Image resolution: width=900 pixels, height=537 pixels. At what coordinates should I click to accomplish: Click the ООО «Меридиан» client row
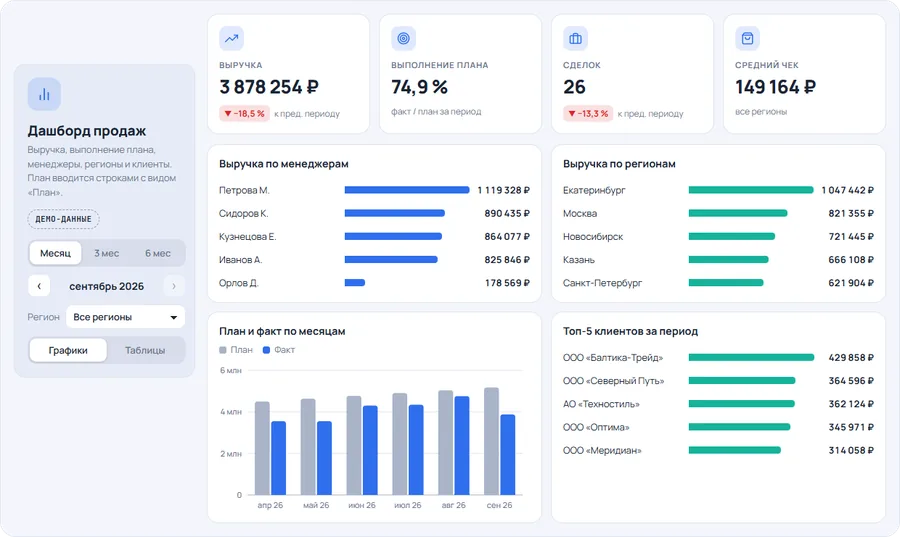pos(719,450)
